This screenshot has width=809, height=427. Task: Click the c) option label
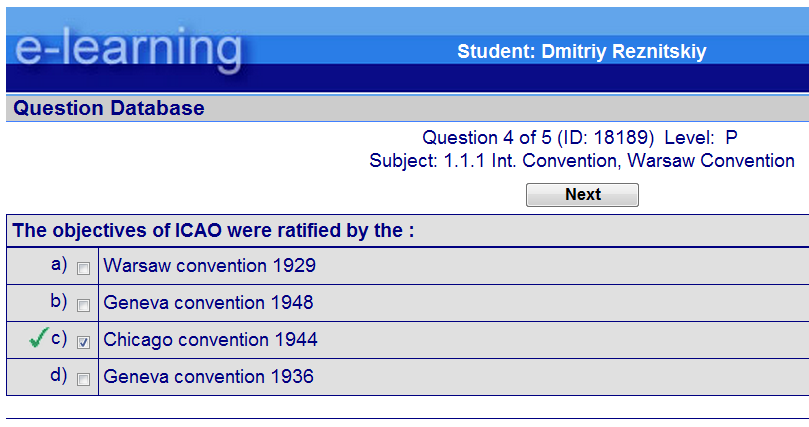pyautogui.click(x=59, y=338)
